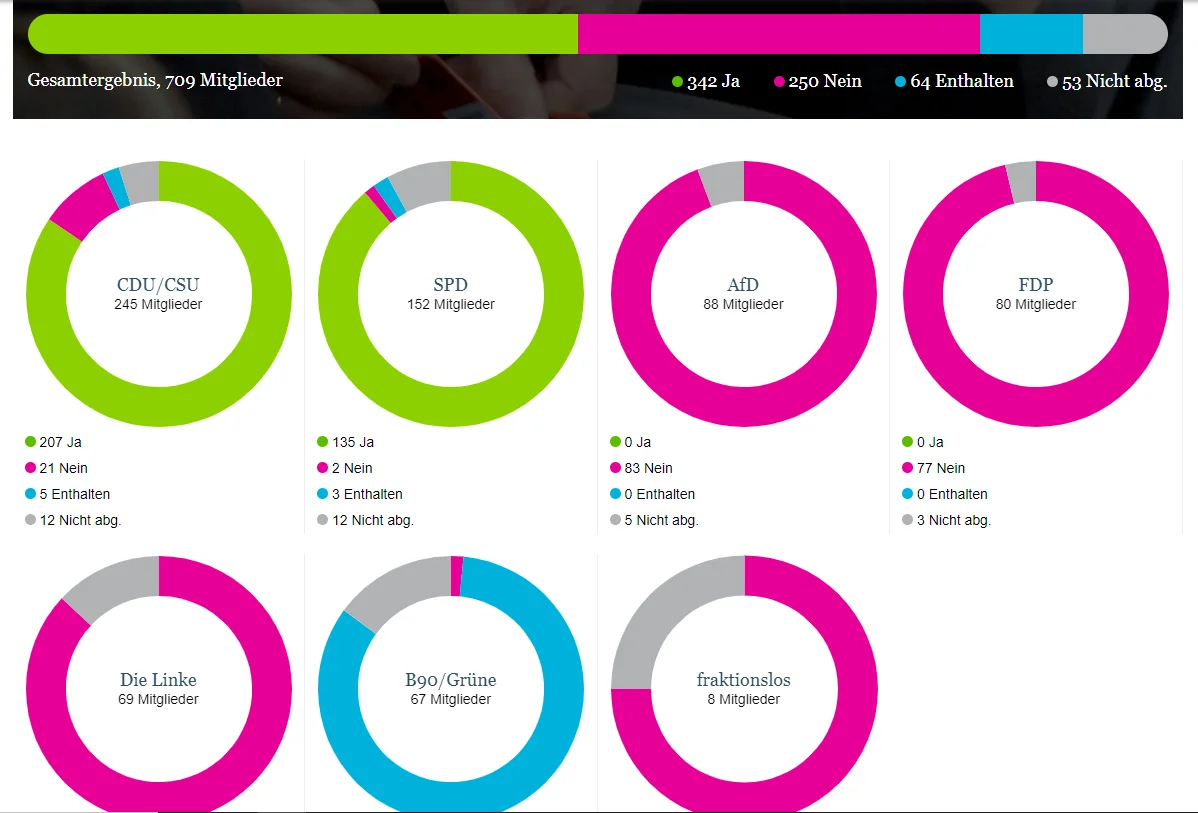Viewport: 1198px width, 813px height.
Task: Click the FDP donut chart center label
Action: click(1035, 286)
